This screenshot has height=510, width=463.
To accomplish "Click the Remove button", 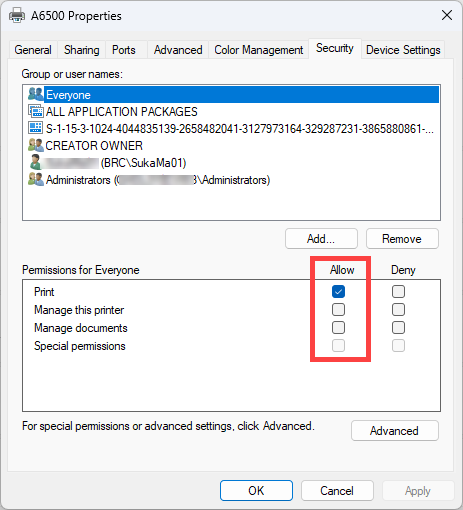I will click(x=402, y=239).
